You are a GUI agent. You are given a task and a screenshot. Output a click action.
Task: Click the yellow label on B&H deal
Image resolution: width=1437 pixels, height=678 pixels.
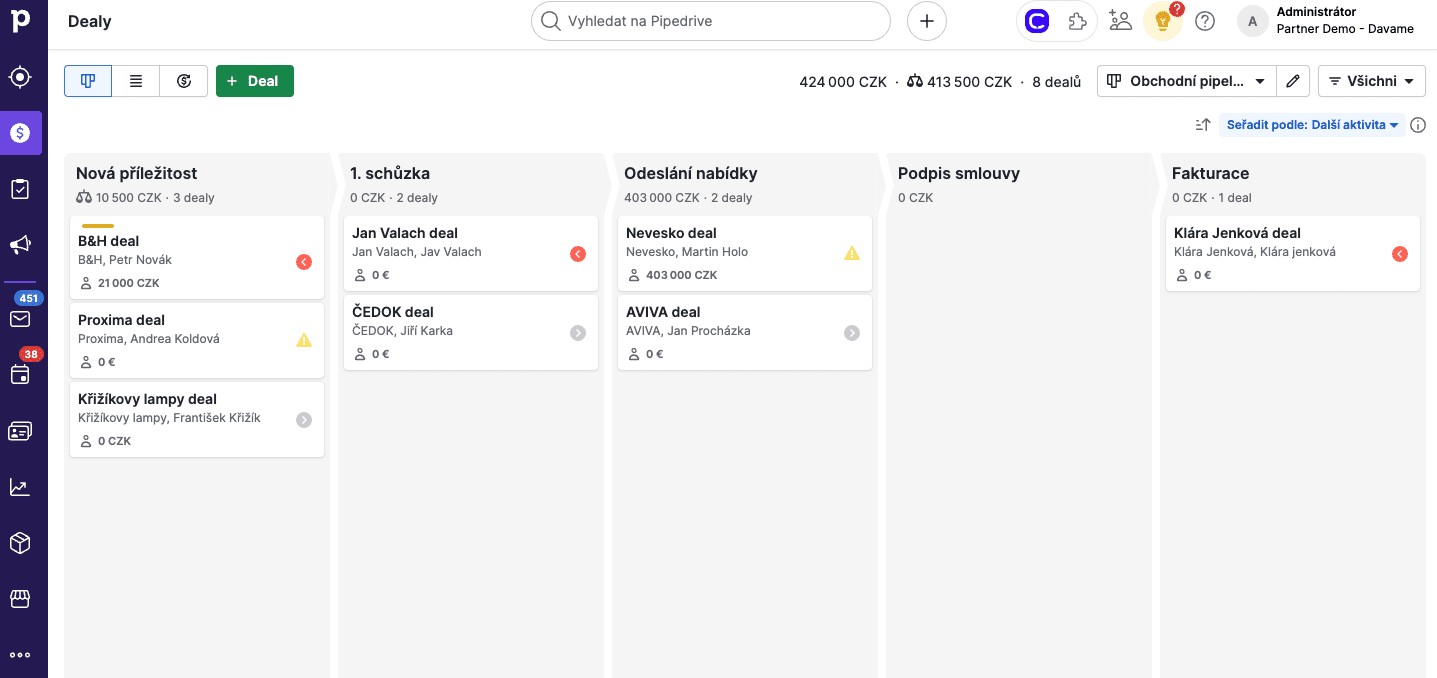pos(98,226)
